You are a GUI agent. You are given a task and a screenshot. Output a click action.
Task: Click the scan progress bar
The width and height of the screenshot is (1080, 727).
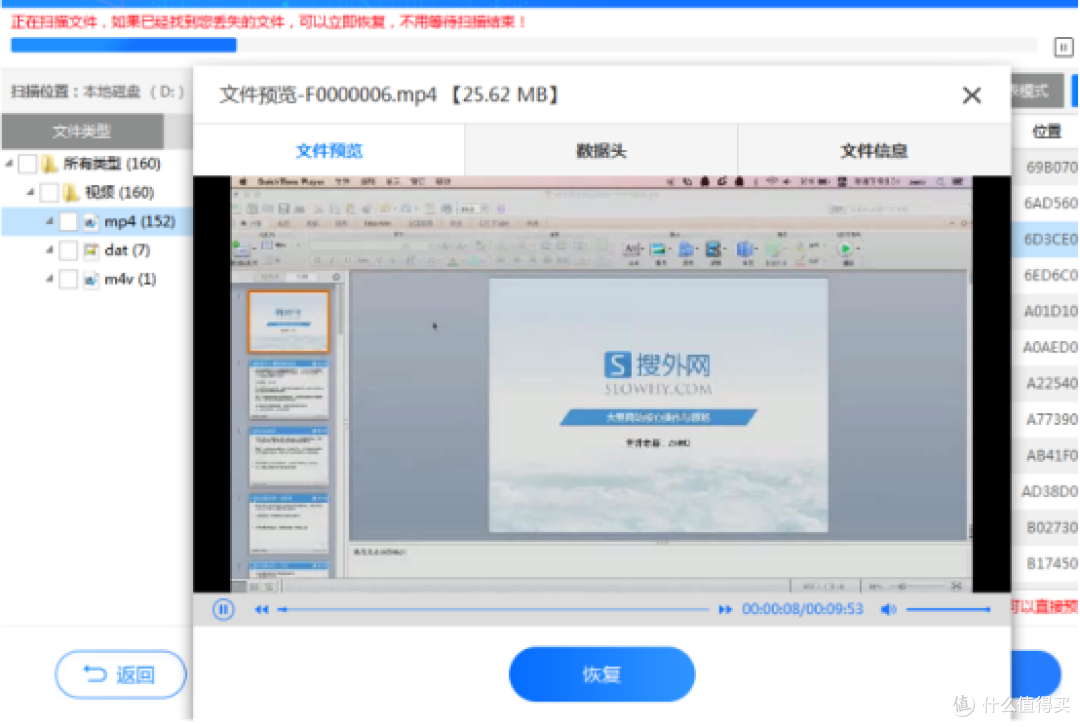point(523,45)
